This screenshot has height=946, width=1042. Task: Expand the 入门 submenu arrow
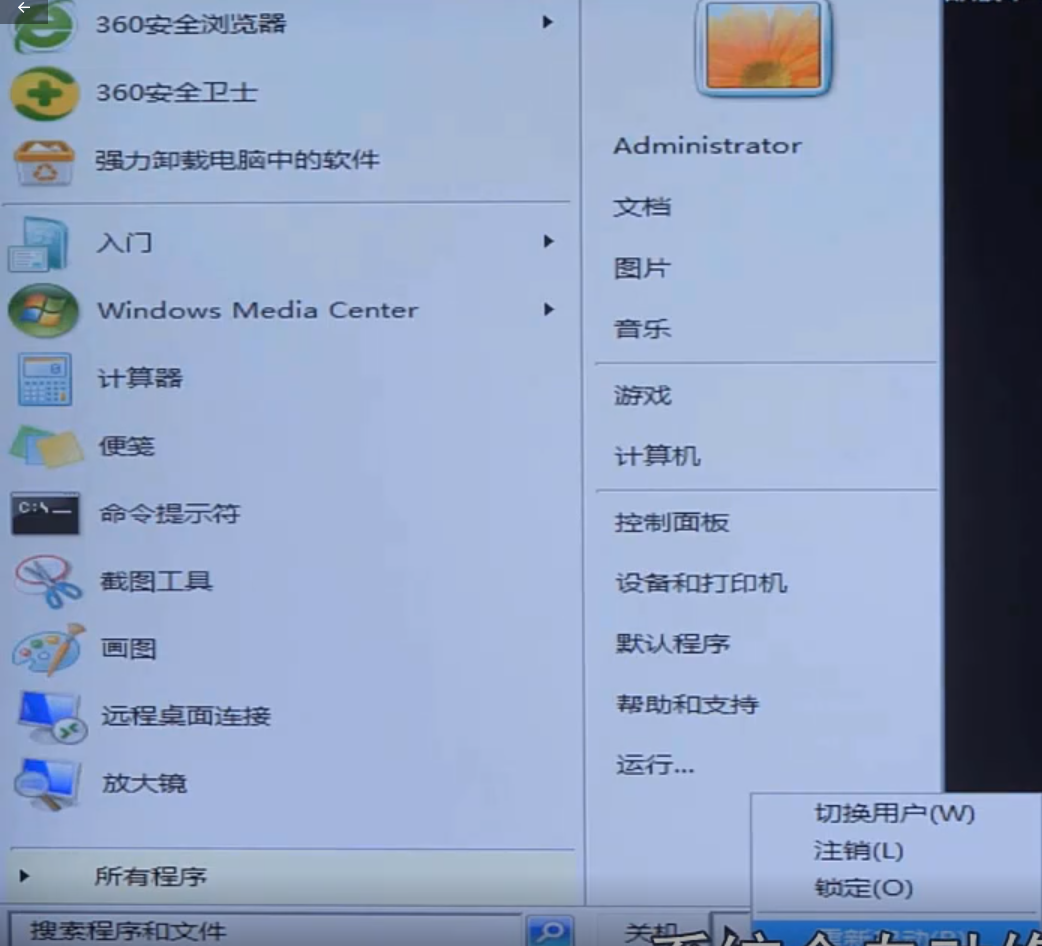(548, 241)
